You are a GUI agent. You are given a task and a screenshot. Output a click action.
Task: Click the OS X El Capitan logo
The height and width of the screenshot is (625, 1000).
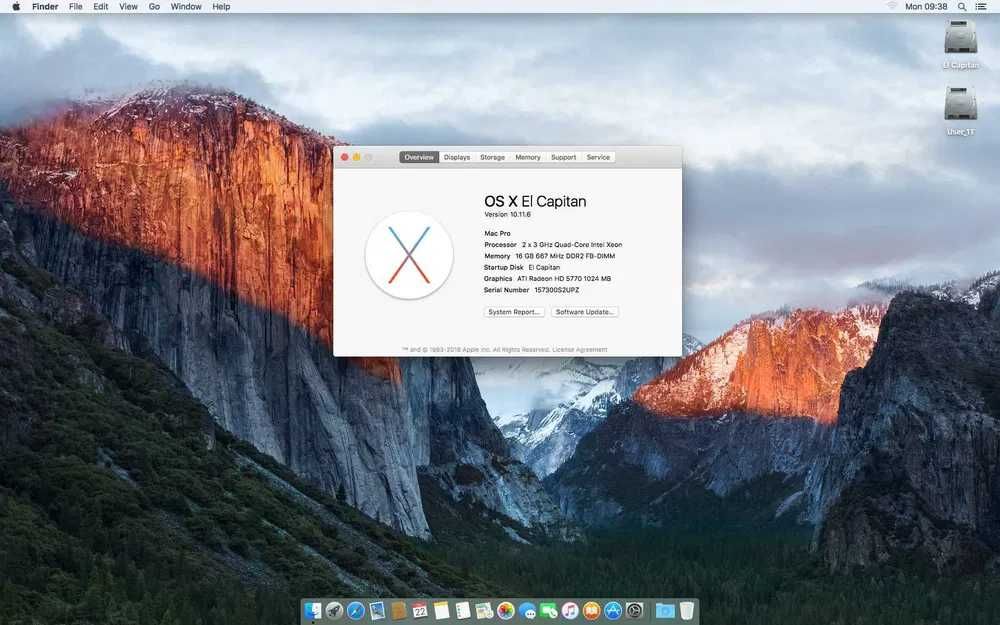(409, 255)
